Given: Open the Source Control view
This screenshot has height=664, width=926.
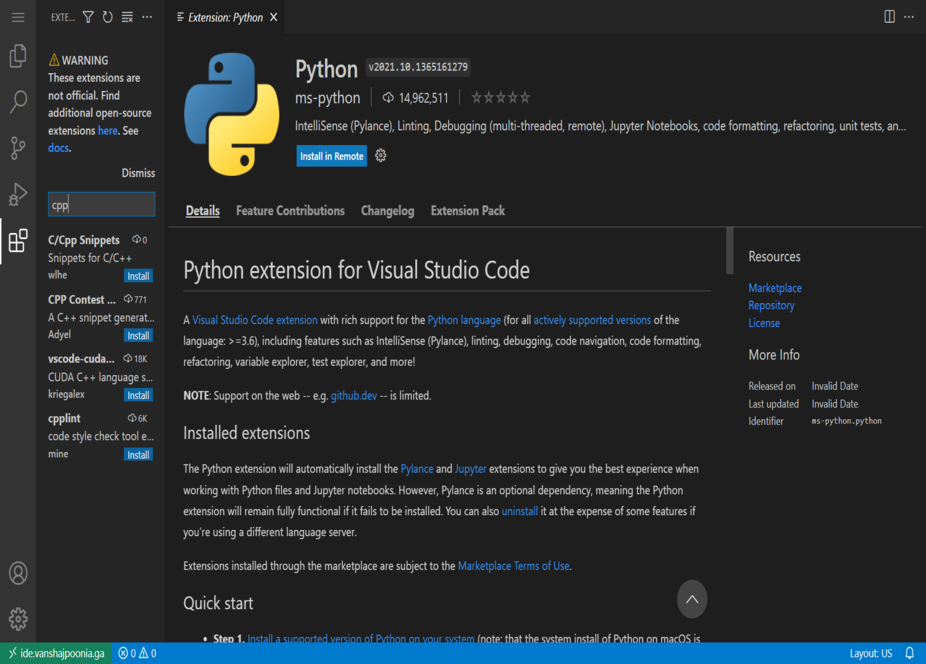Looking at the screenshot, I should (18, 148).
